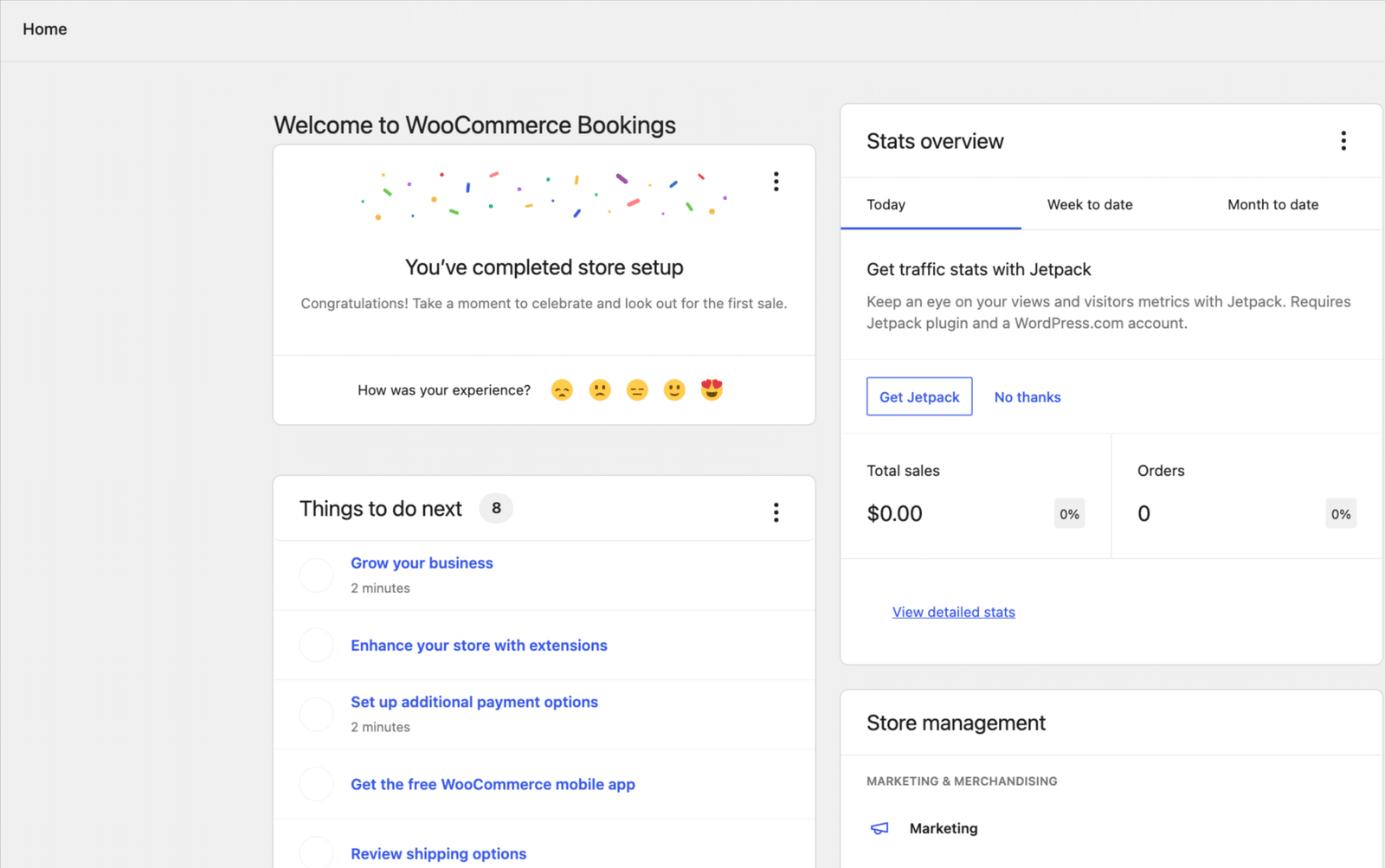Image resolution: width=1385 pixels, height=868 pixels.
Task: Rate experience with the heart-eyes emoji
Action: (712, 390)
